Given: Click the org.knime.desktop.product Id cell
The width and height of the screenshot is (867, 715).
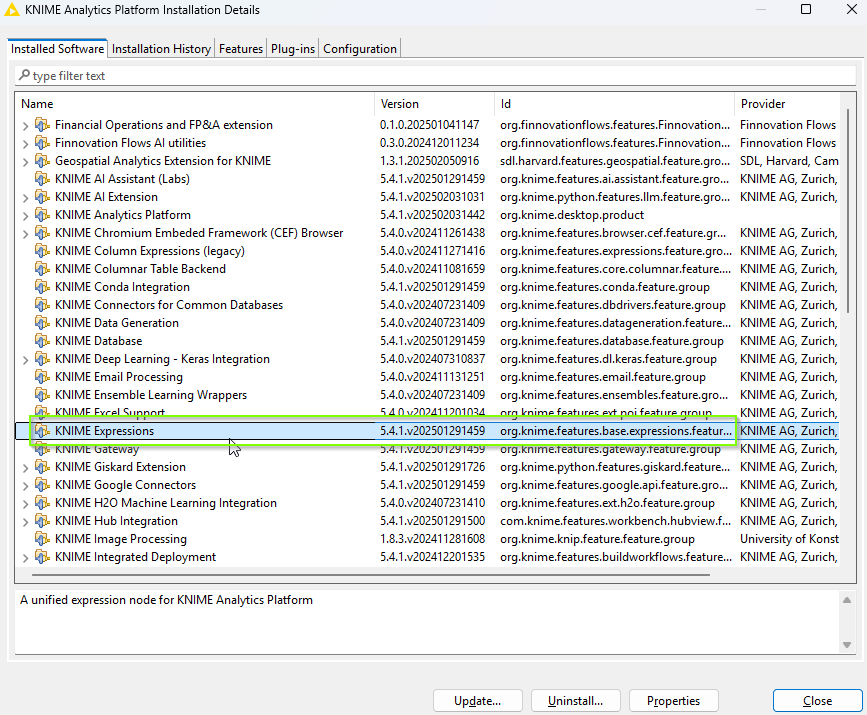Looking at the screenshot, I should [572, 215].
